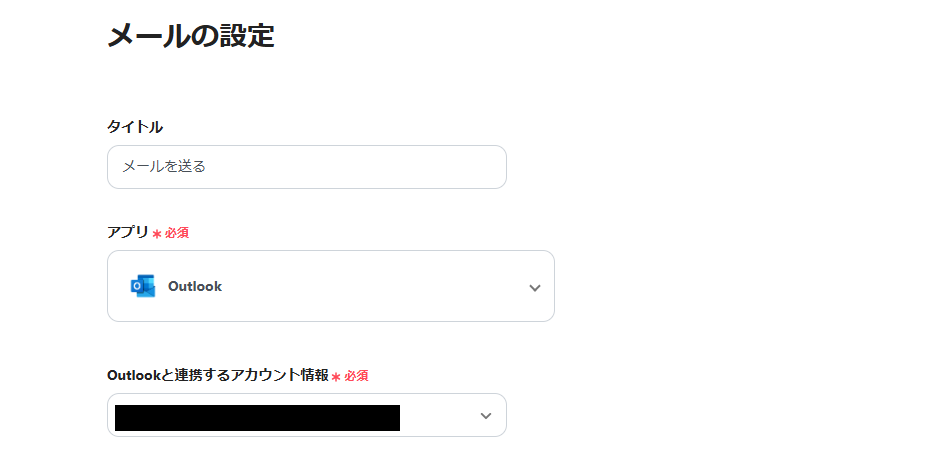
Task: Click the Outlook app icon
Action: (143, 286)
